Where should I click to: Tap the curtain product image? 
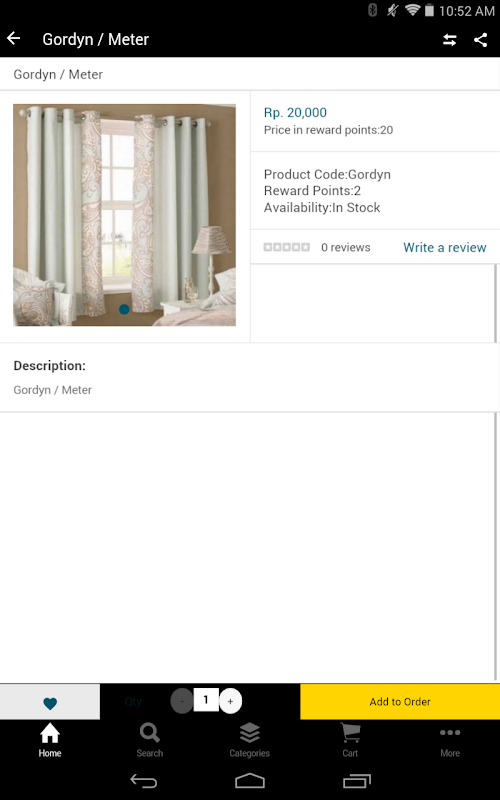coord(124,215)
